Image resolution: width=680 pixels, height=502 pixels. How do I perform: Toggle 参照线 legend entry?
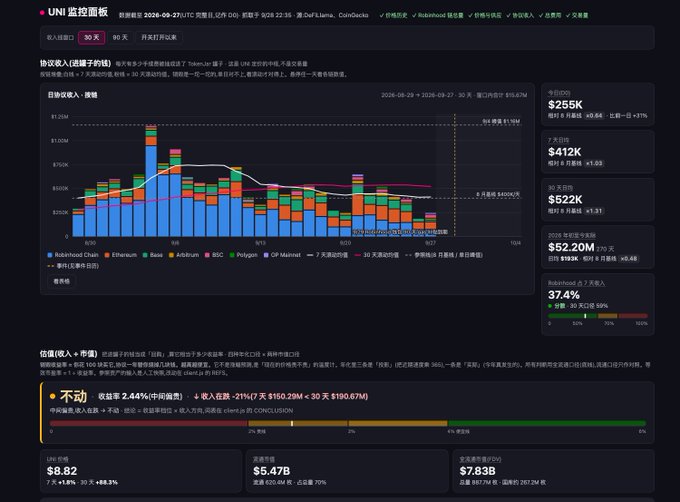pos(444,255)
